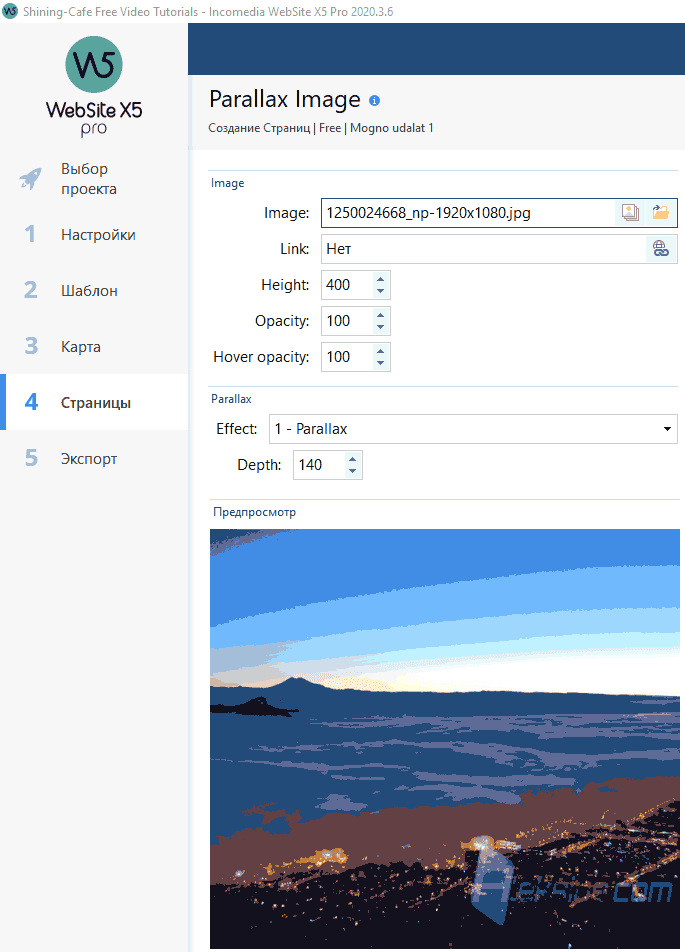Decrease the Opacity value
685x952 pixels.
pyautogui.click(x=380, y=327)
